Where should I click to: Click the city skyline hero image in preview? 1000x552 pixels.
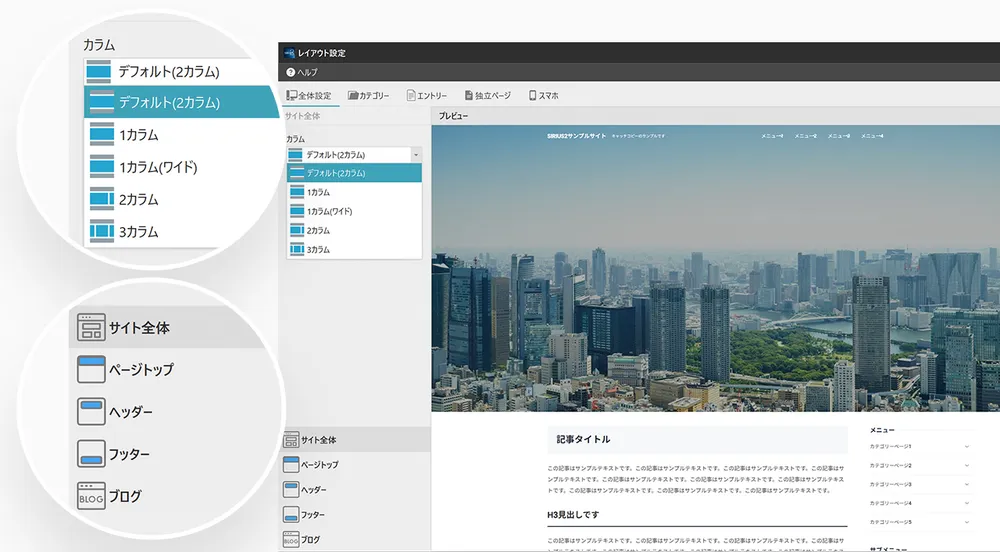tap(716, 268)
